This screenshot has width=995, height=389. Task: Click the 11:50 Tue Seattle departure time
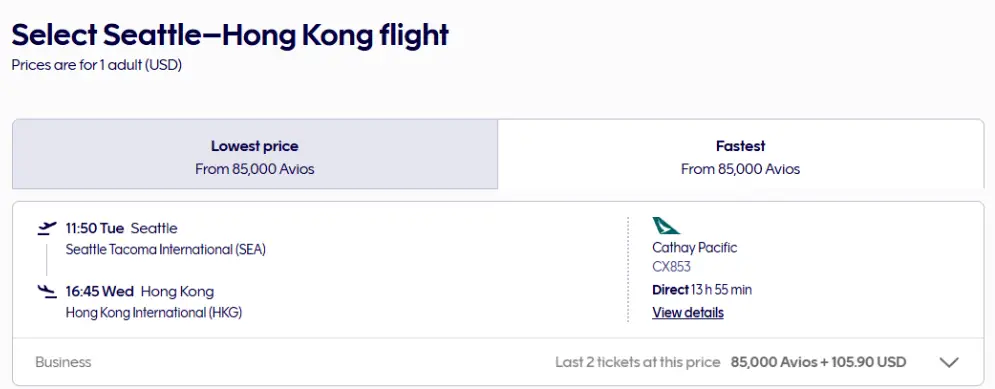click(122, 228)
